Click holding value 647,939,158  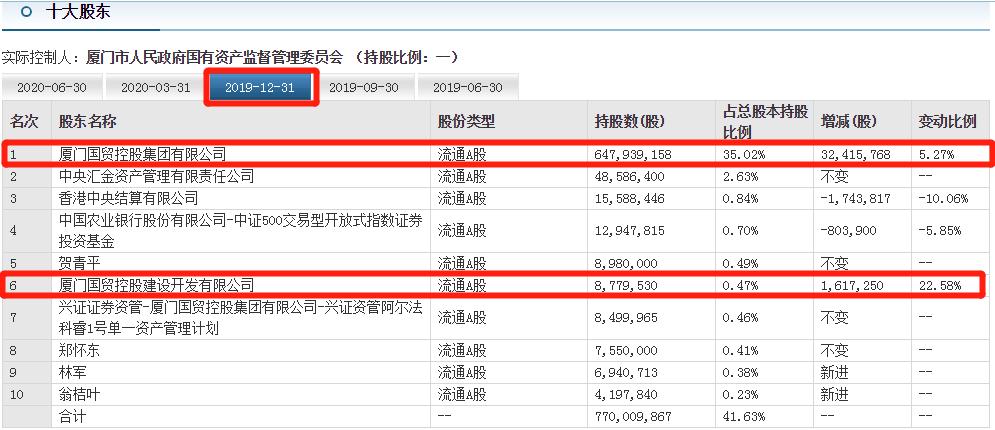click(x=633, y=154)
